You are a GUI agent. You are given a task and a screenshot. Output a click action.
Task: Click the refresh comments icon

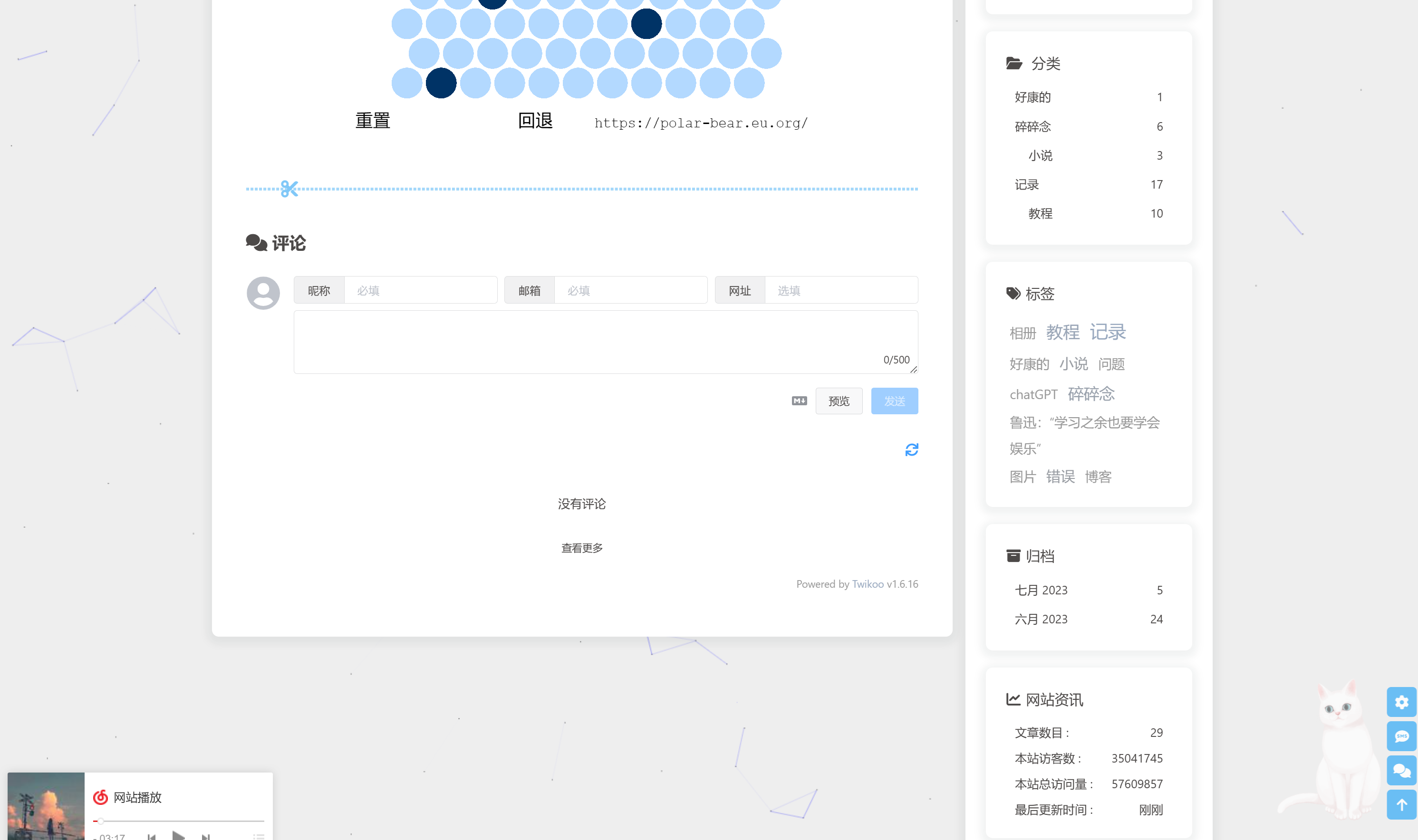[911, 449]
